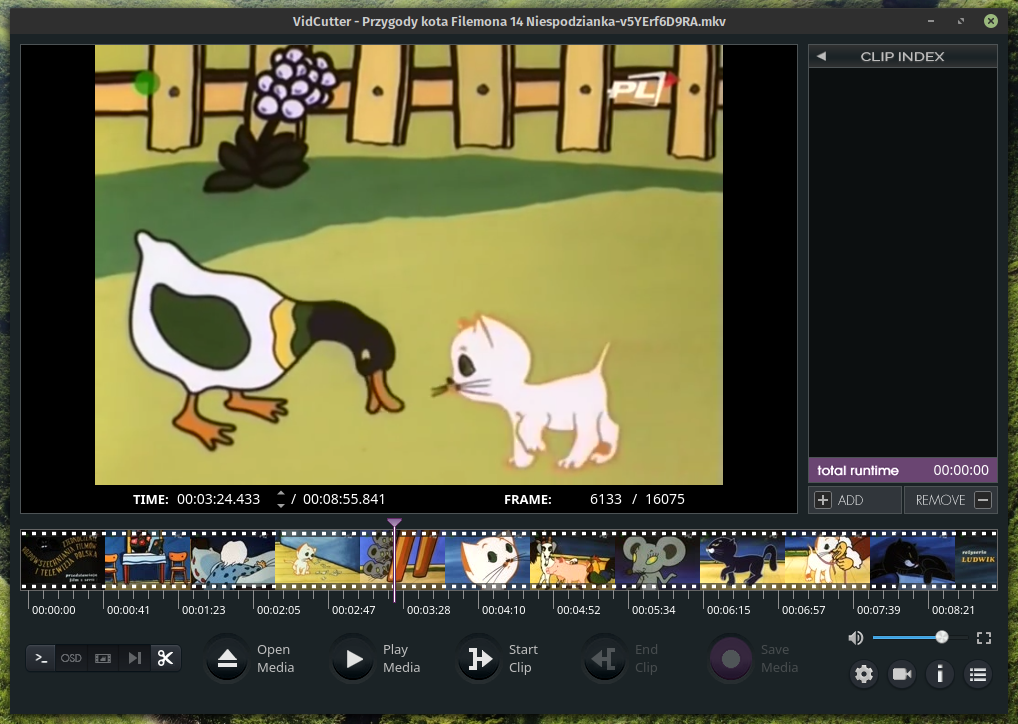
Task: Play the media
Action: click(353, 659)
